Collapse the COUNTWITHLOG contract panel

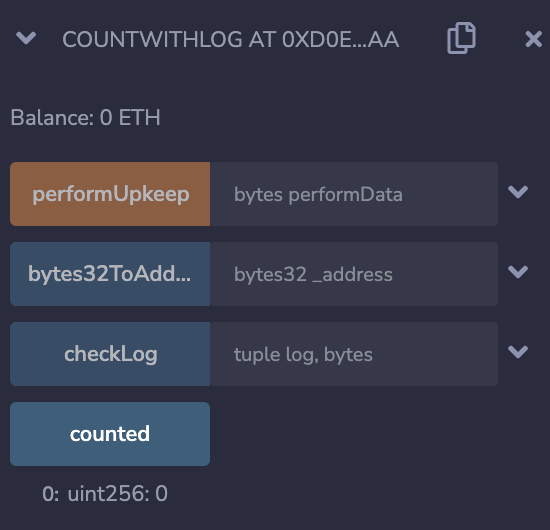click(x=26, y=38)
